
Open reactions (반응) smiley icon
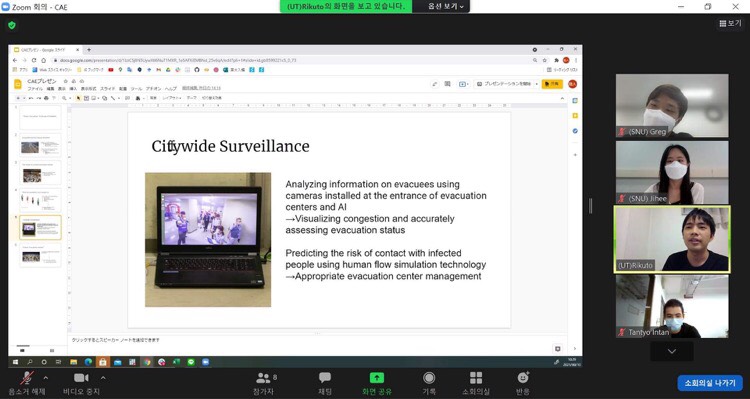[x=523, y=378]
